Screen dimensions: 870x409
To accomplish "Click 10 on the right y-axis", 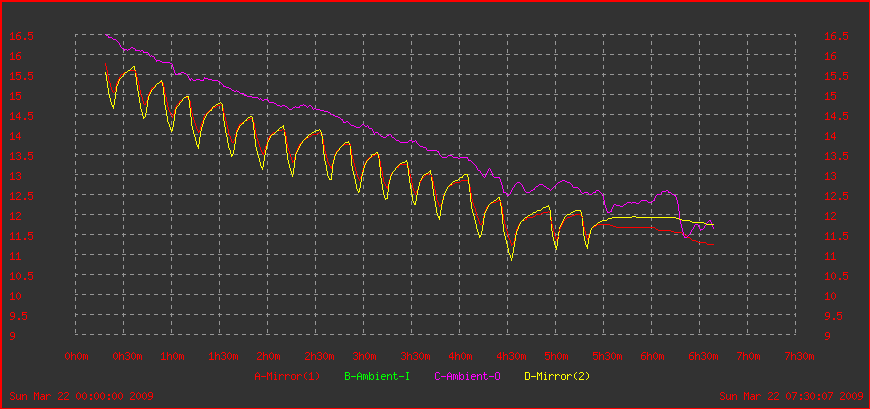I will [830, 296].
